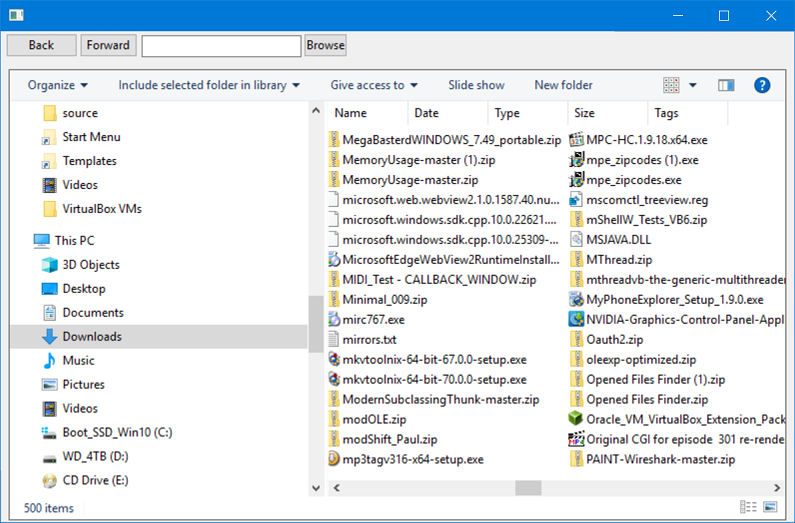Select Original CGI for episode video icon
795x523 pixels.
coord(576,439)
